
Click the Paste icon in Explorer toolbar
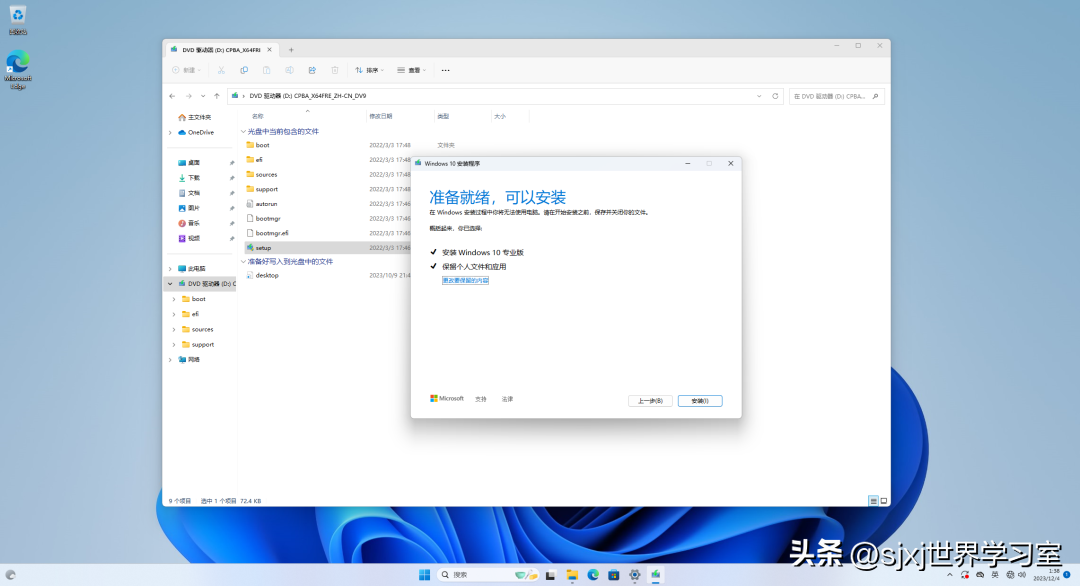(267, 70)
